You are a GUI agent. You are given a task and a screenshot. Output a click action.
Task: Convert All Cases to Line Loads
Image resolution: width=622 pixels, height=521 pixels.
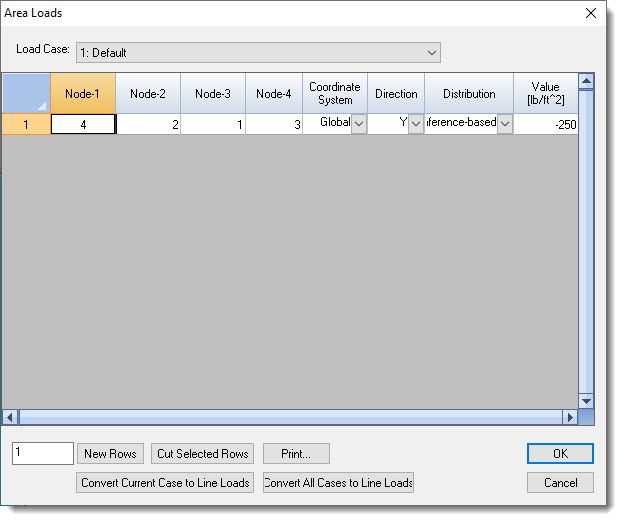(338, 483)
